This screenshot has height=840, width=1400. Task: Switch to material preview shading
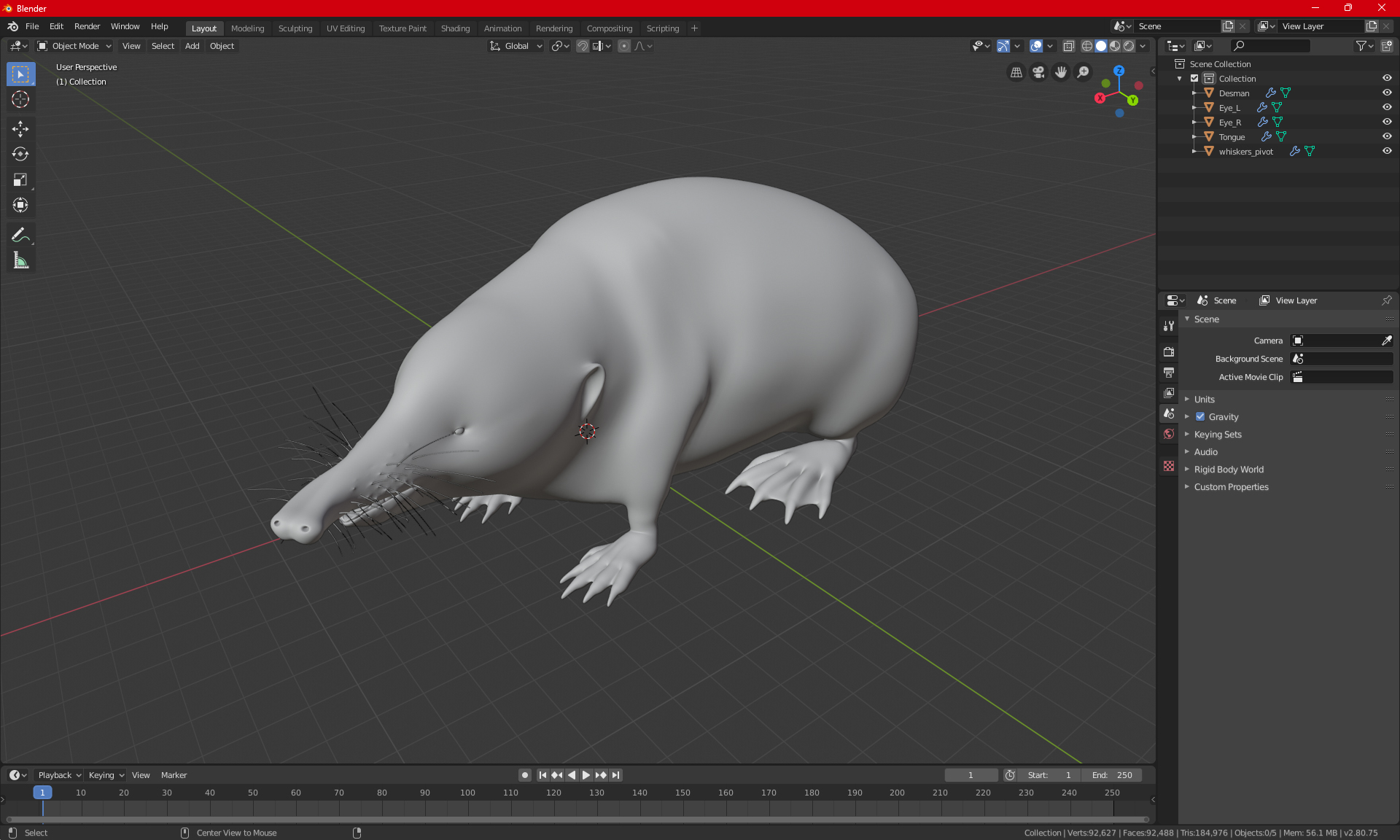tap(1115, 46)
